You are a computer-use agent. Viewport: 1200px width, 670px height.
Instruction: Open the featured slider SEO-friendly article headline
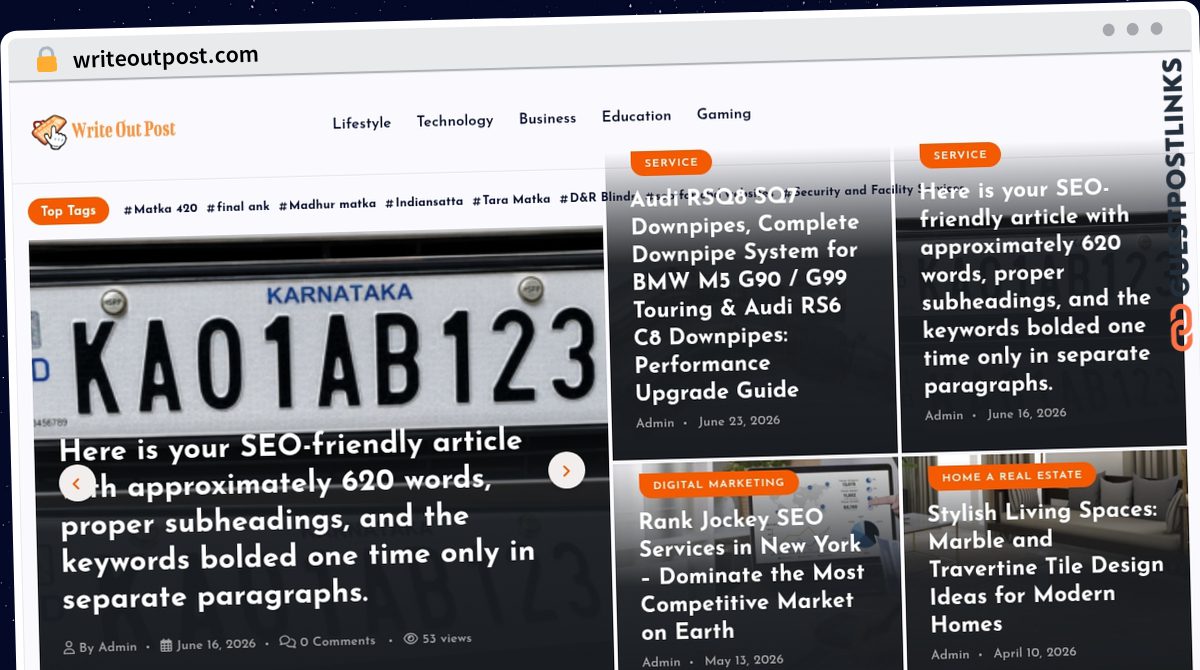click(298, 520)
